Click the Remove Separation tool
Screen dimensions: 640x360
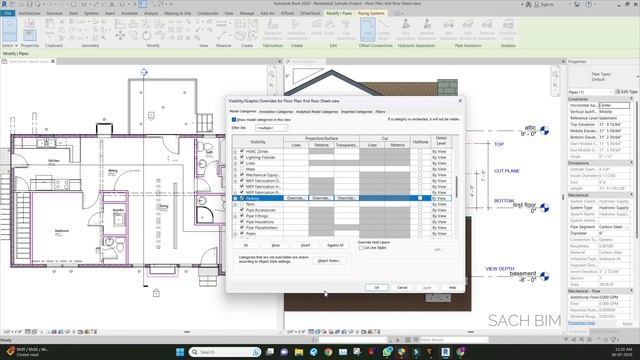tap(427, 29)
